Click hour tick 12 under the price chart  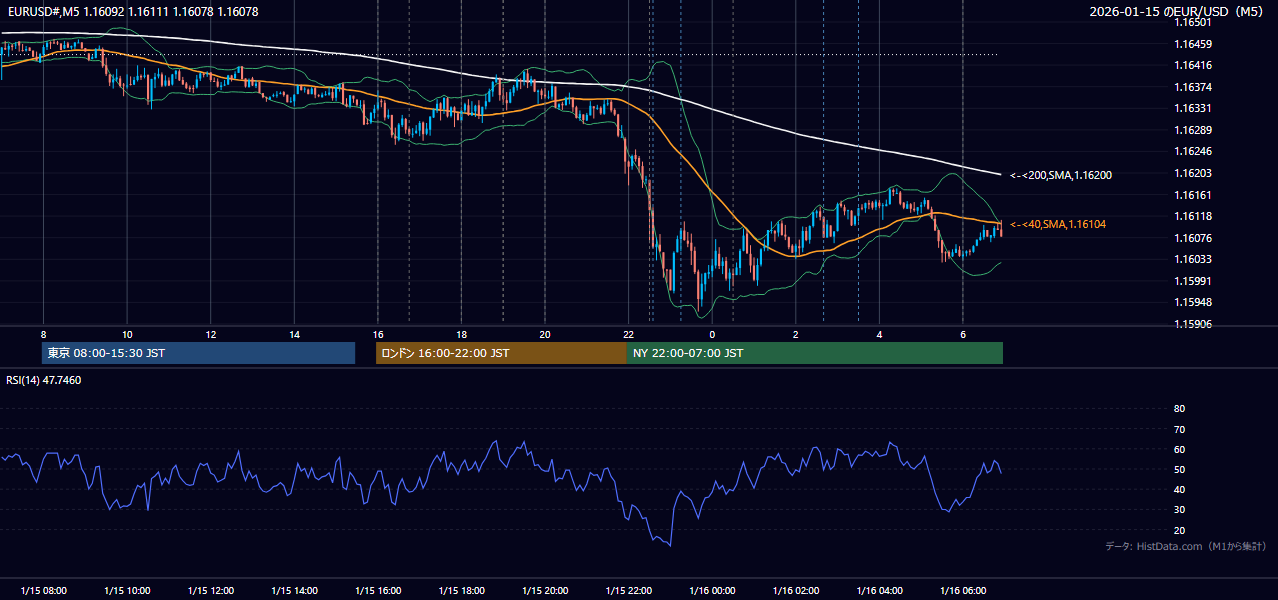click(210, 334)
